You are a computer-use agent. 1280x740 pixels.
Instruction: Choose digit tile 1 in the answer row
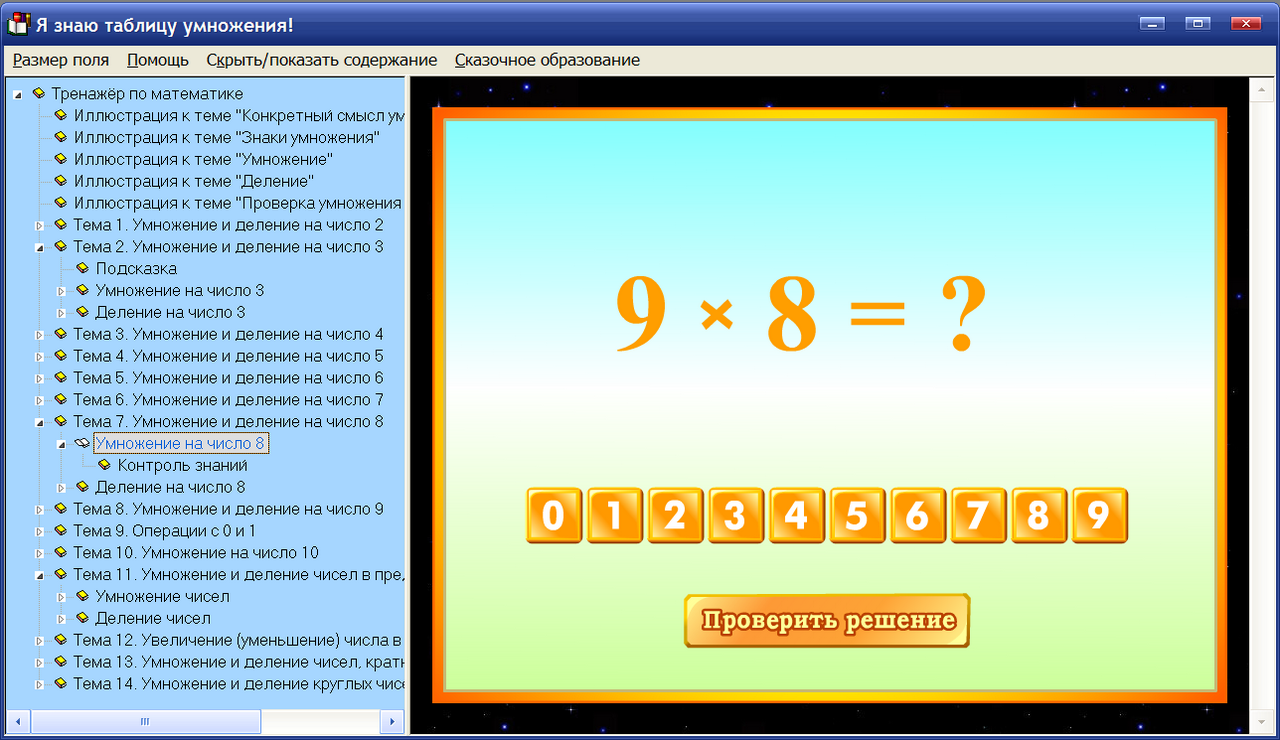pos(615,516)
